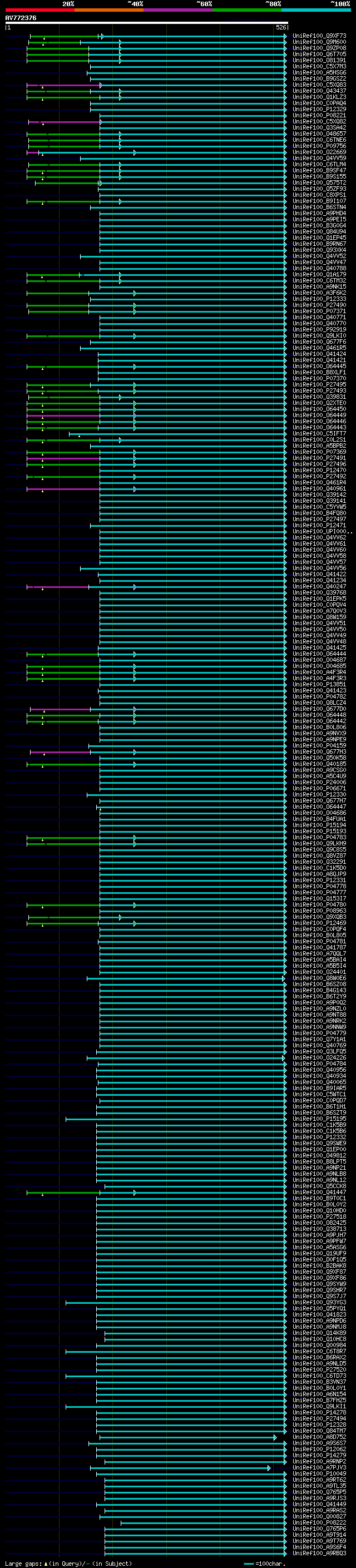Click the green ~80% identity legend bar

click(x=247, y=10)
